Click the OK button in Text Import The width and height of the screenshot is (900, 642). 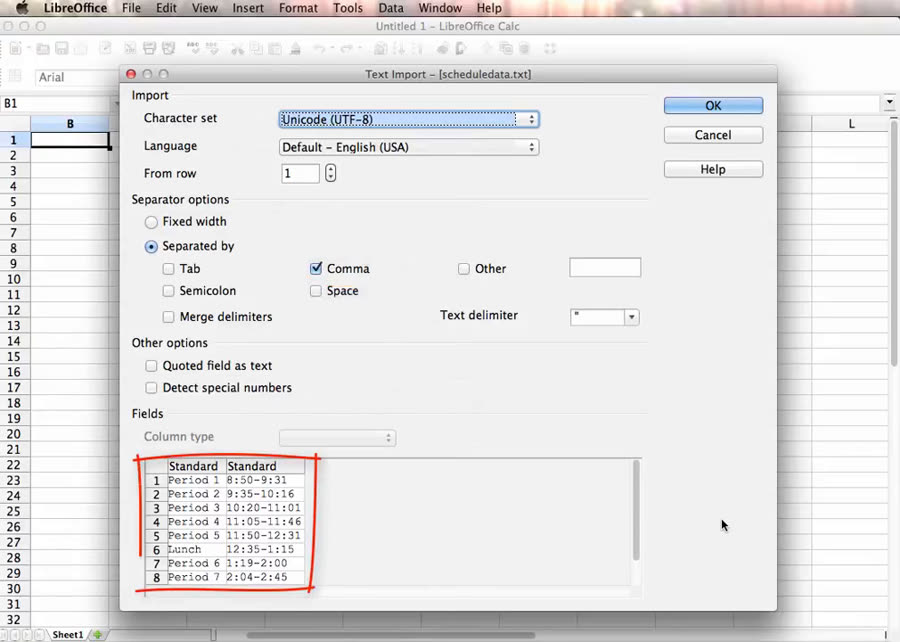click(x=713, y=106)
